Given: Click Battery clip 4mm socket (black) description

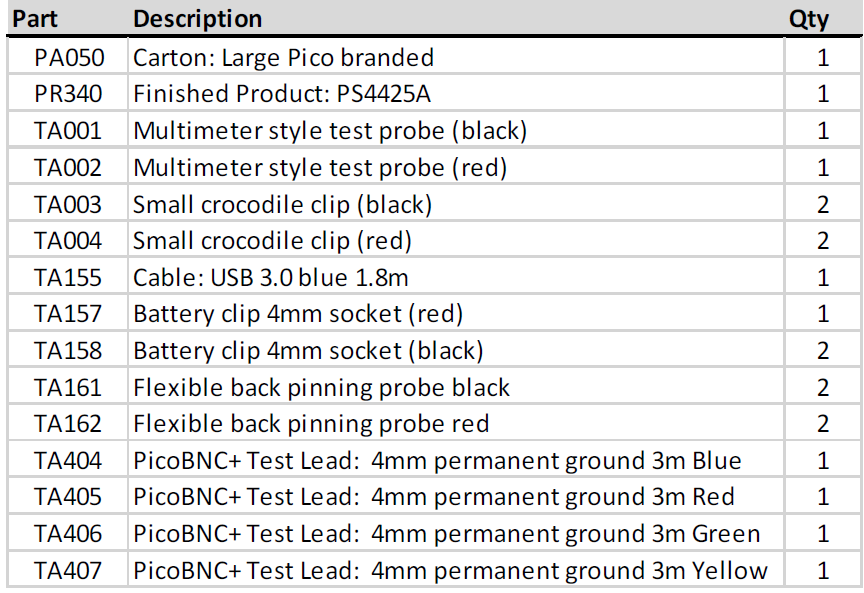Looking at the screenshot, I should pos(456,350).
